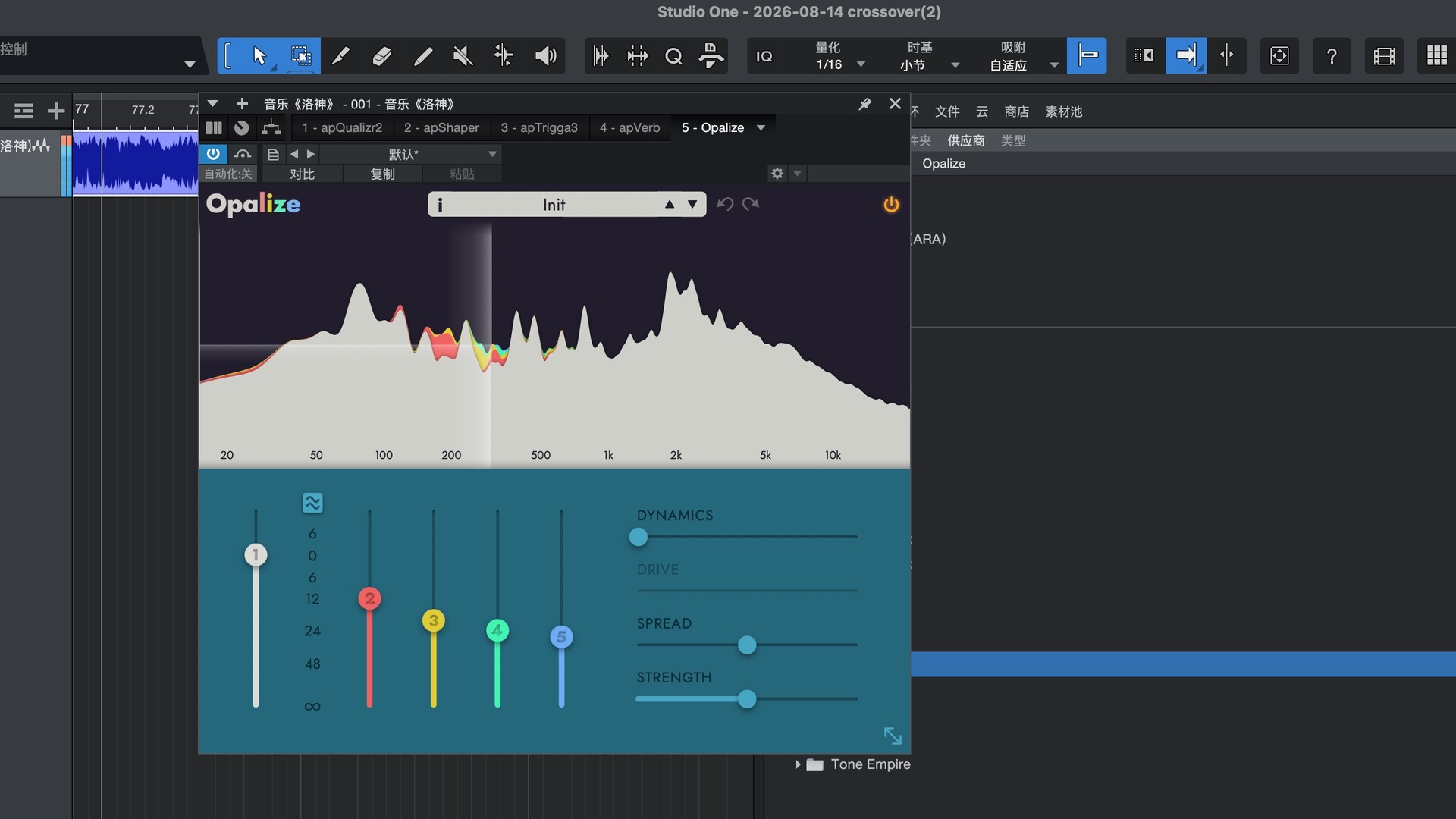
Task: Toggle the autoscroll button
Action: pyautogui.click(x=1186, y=55)
